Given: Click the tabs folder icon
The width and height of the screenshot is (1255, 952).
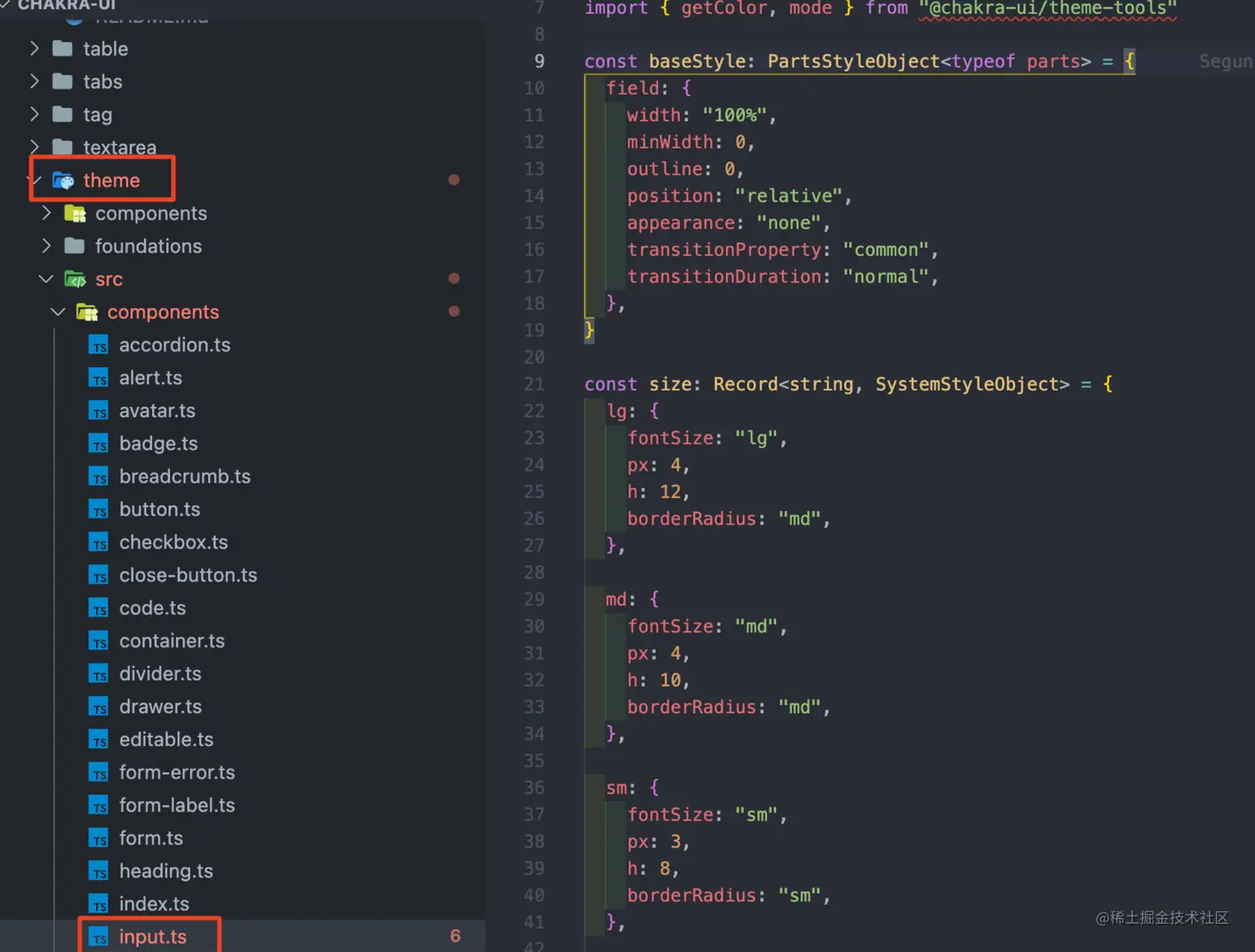Looking at the screenshot, I should tap(62, 81).
